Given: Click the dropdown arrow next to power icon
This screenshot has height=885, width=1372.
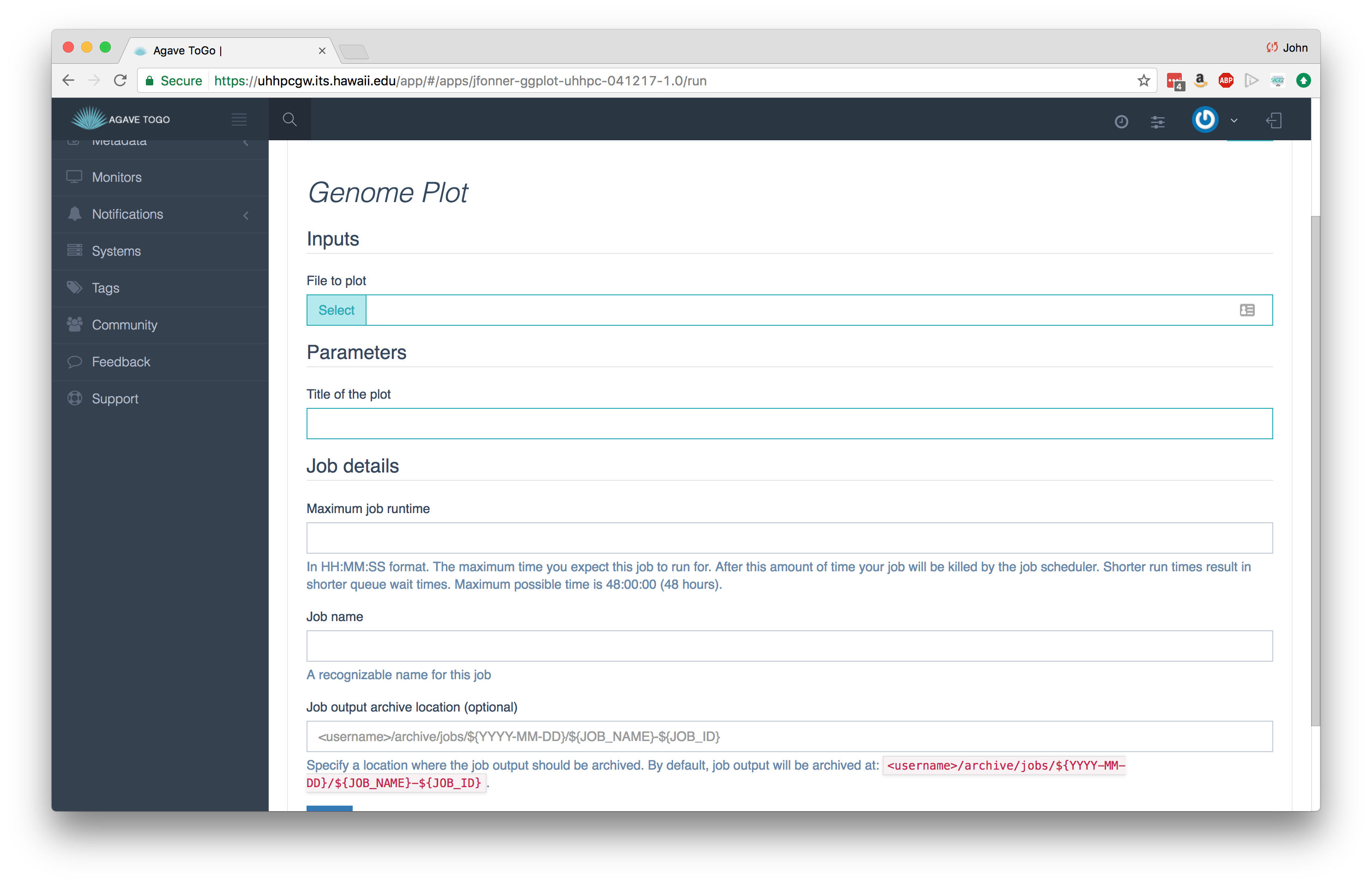Looking at the screenshot, I should [x=1233, y=119].
